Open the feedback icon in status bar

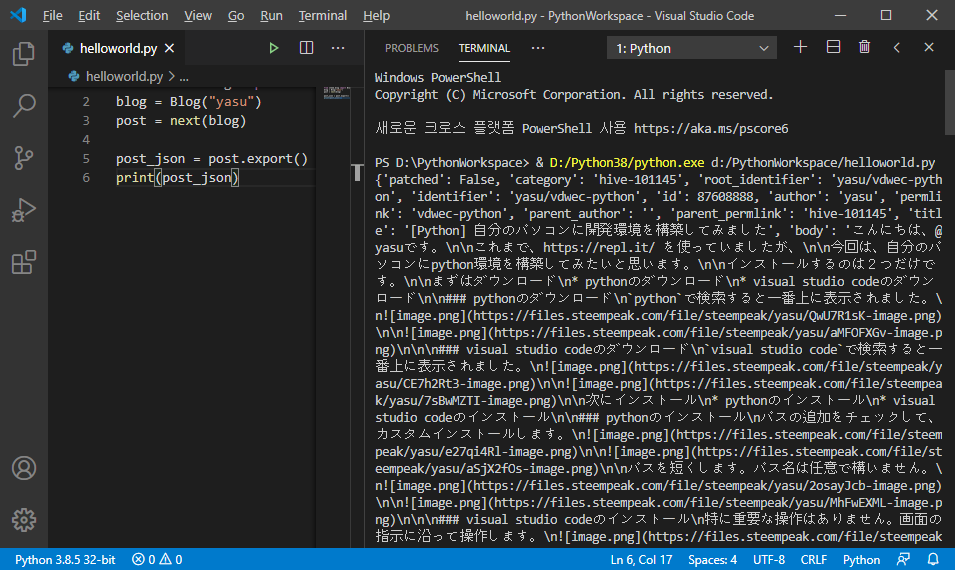pyautogui.click(x=903, y=559)
